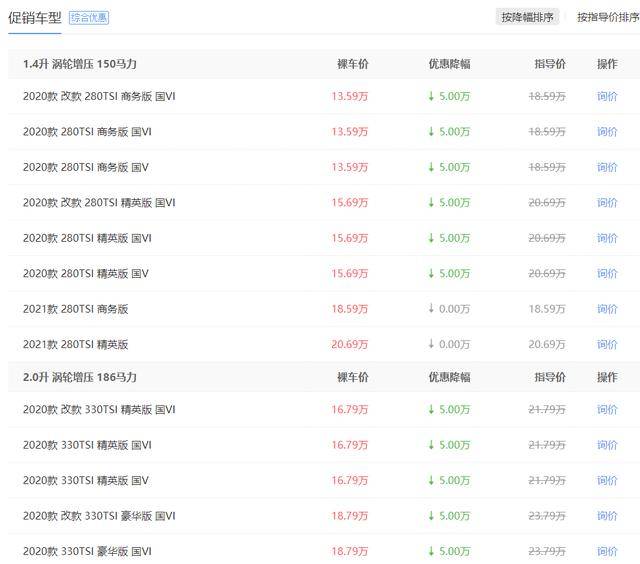Click 询价 for 2020款 改款 330TSI 豪华版 国VI

607,516
